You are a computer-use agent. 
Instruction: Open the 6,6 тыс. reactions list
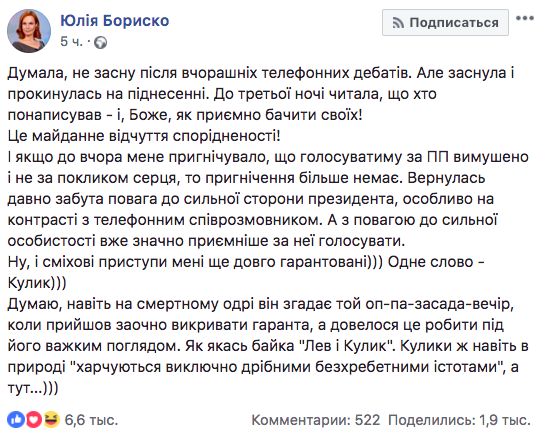click(x=91, y=420)
